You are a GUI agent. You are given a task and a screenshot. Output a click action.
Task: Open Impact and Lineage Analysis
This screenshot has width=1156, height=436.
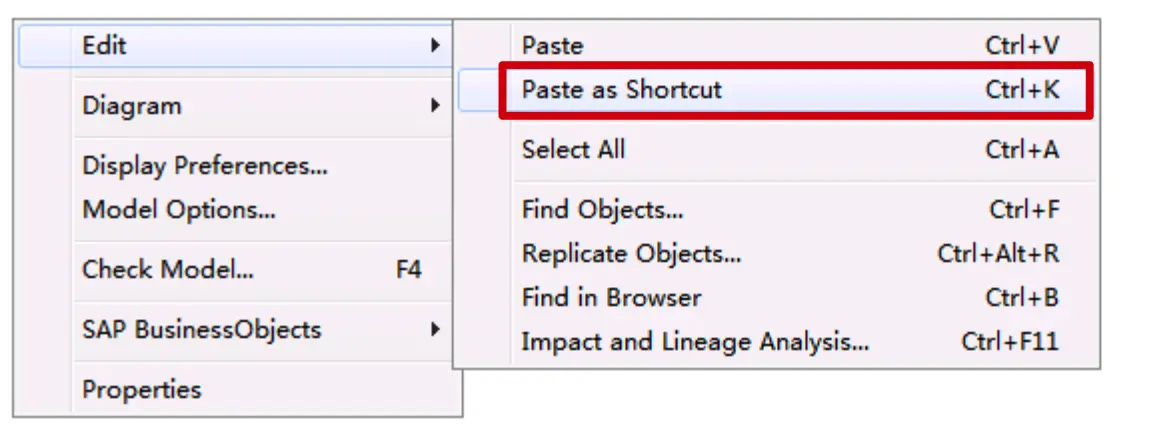pos(776,342)
